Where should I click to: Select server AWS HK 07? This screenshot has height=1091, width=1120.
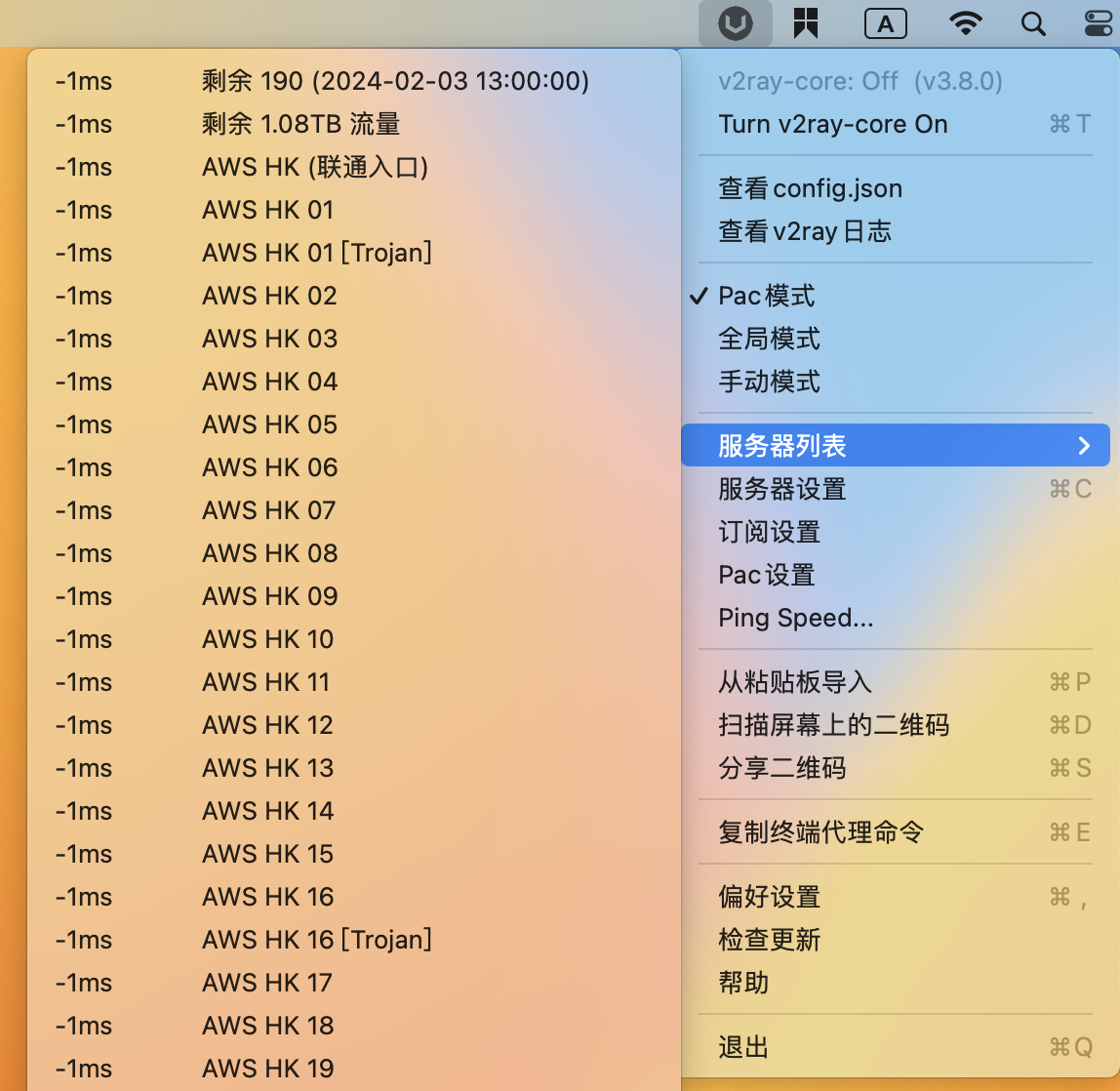354,510
